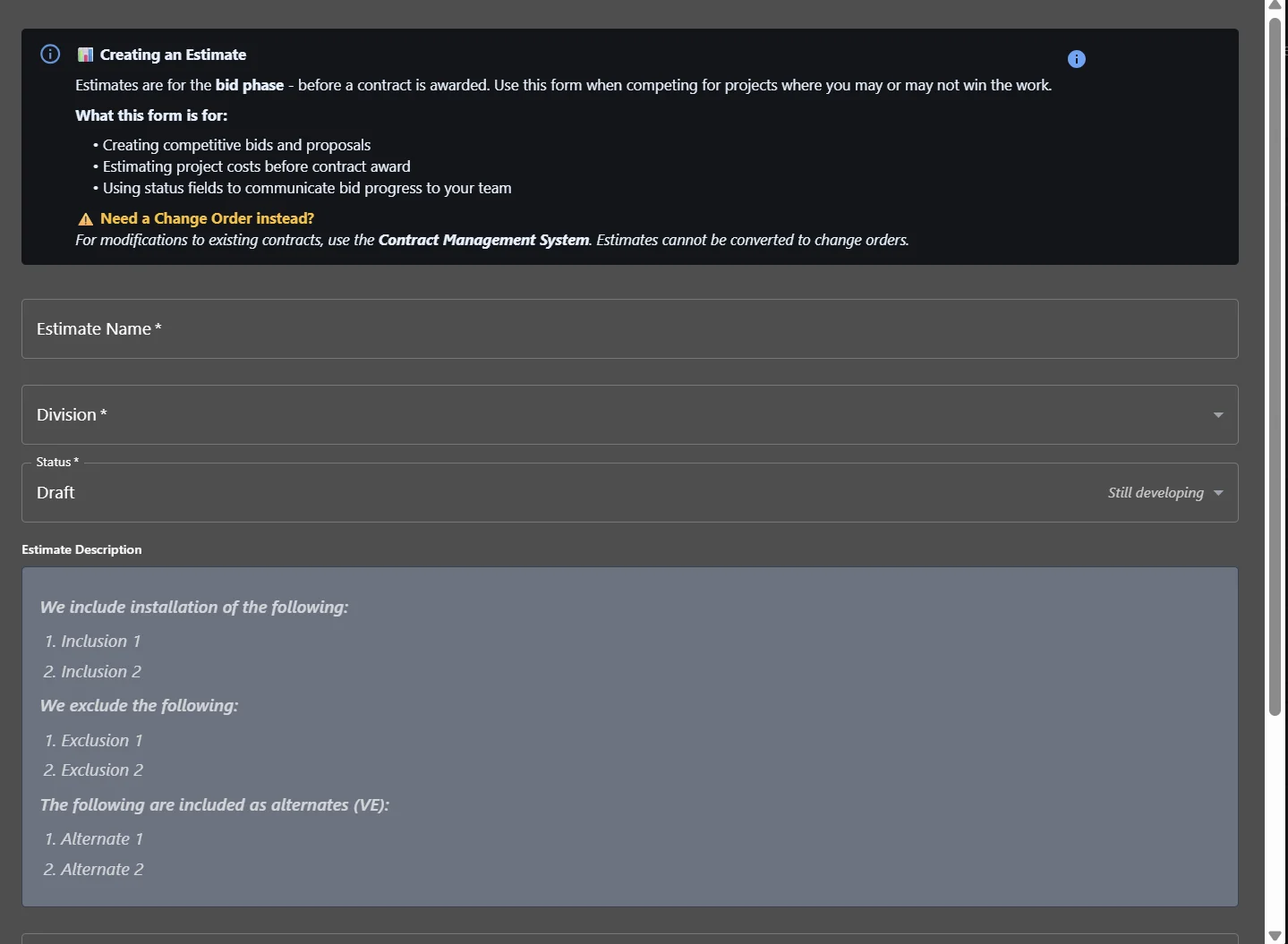Click the chart icon beside Creating an Estimate
This screenshot has width=1288, height=944.
(x=85, y=55)
